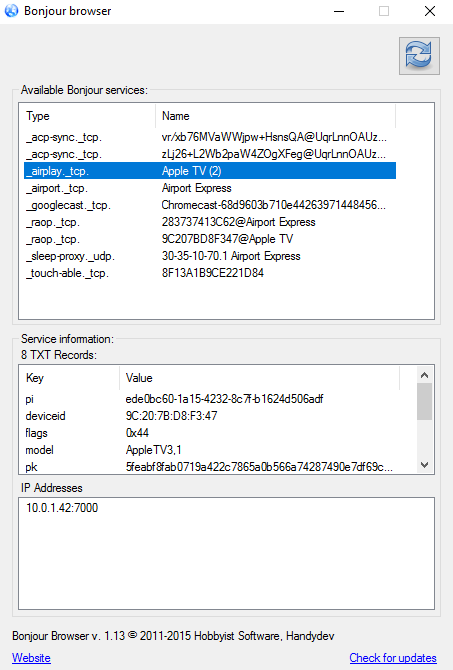Pick the _sleep-proxy._udp service row

click(x=210, y=256)
